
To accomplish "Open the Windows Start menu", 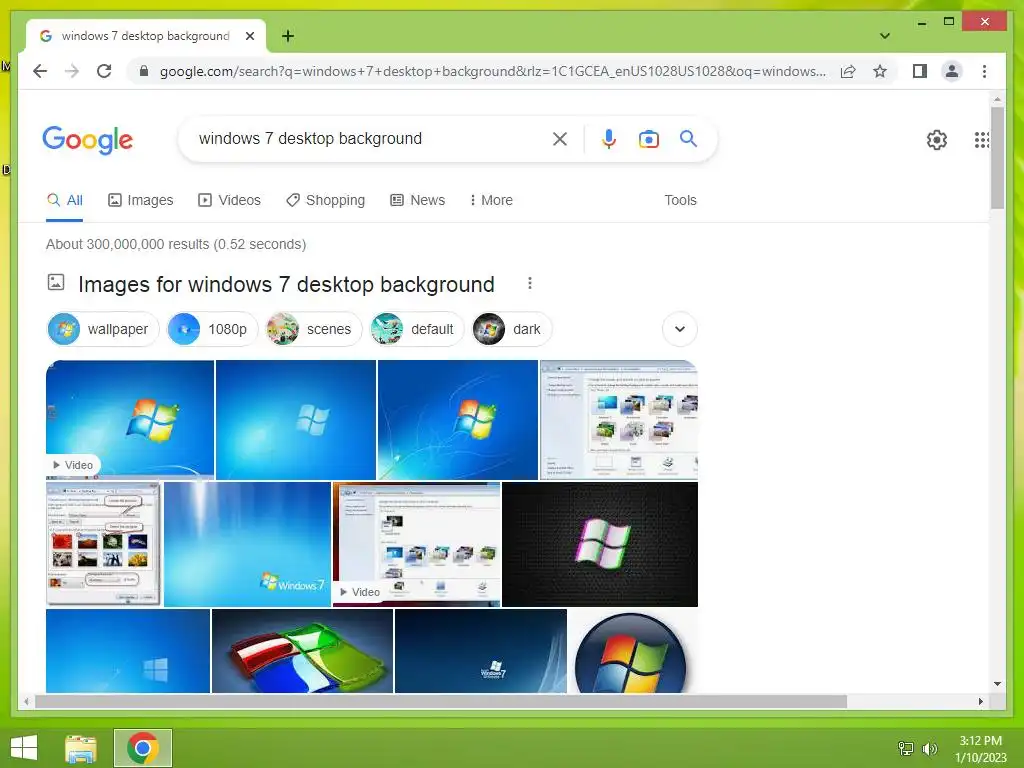I will click(24, 748).
